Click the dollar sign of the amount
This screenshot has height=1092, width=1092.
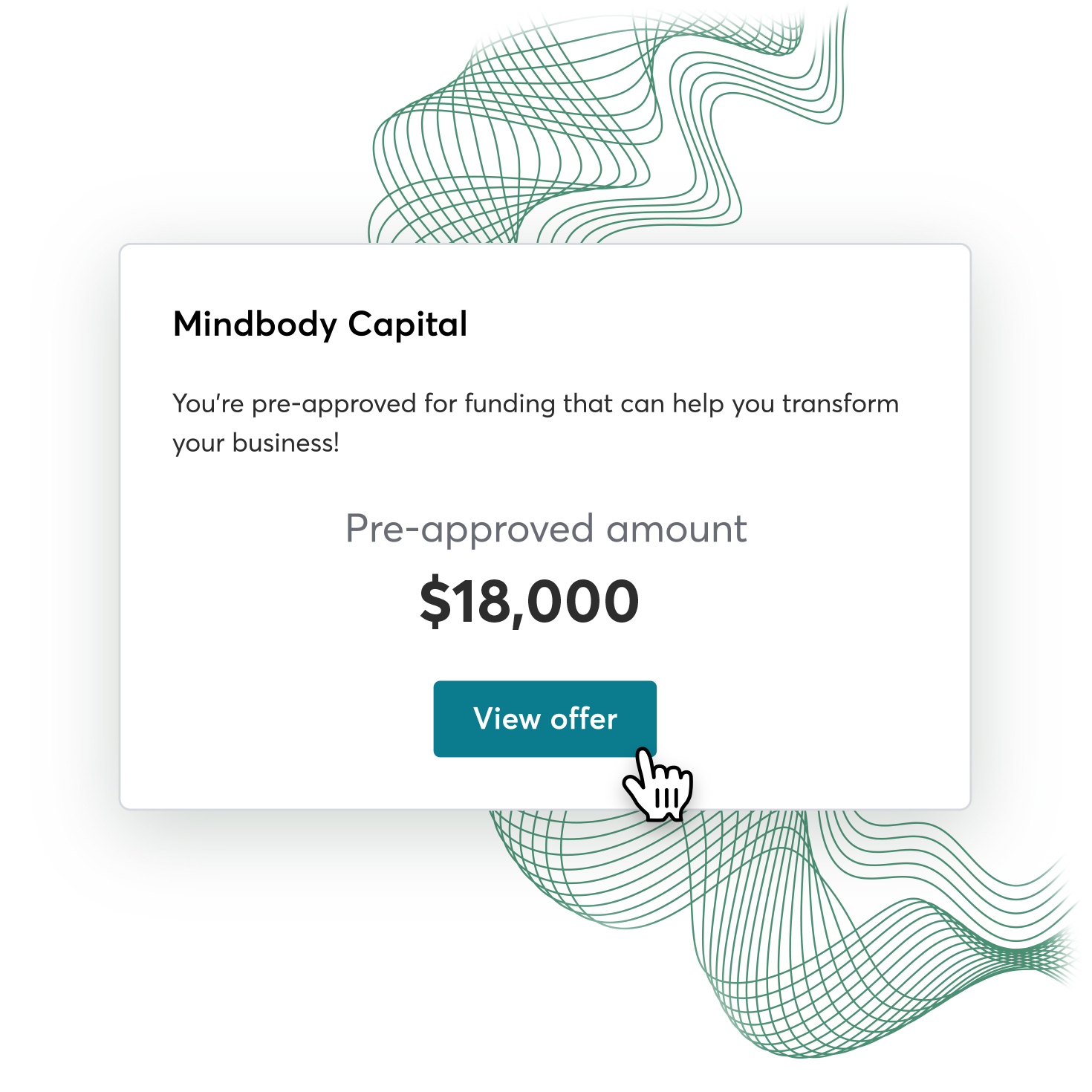[435, 602]
